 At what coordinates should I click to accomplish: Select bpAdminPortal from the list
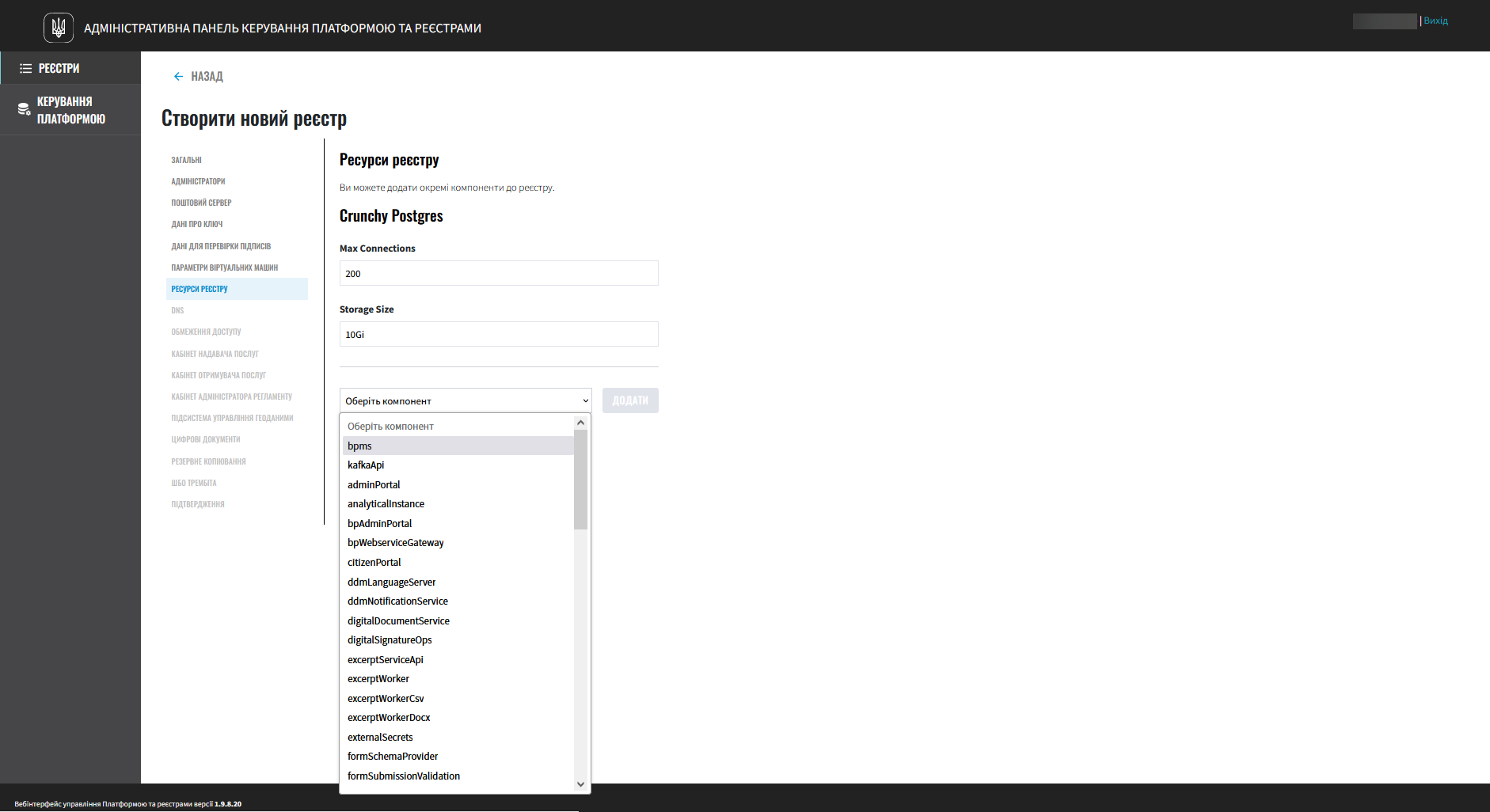tap(458, 523)
